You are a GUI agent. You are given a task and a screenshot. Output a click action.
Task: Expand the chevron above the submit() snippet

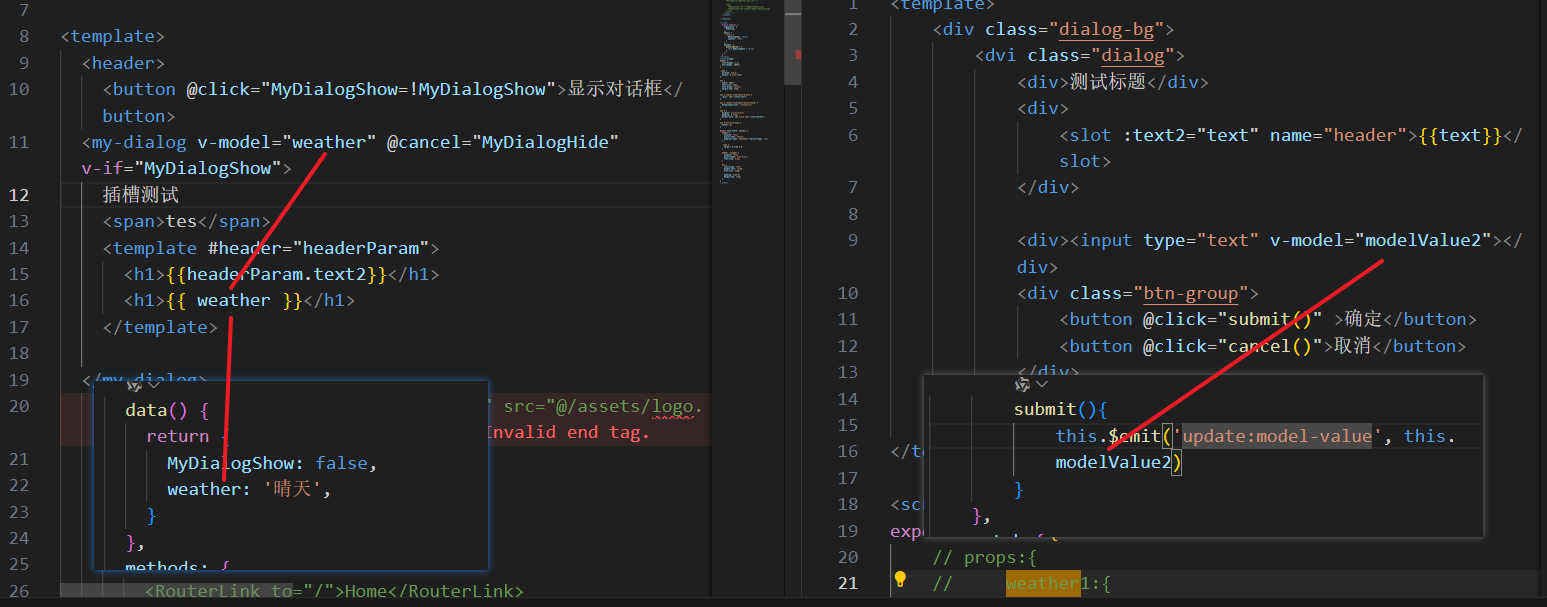point(1042,384)
